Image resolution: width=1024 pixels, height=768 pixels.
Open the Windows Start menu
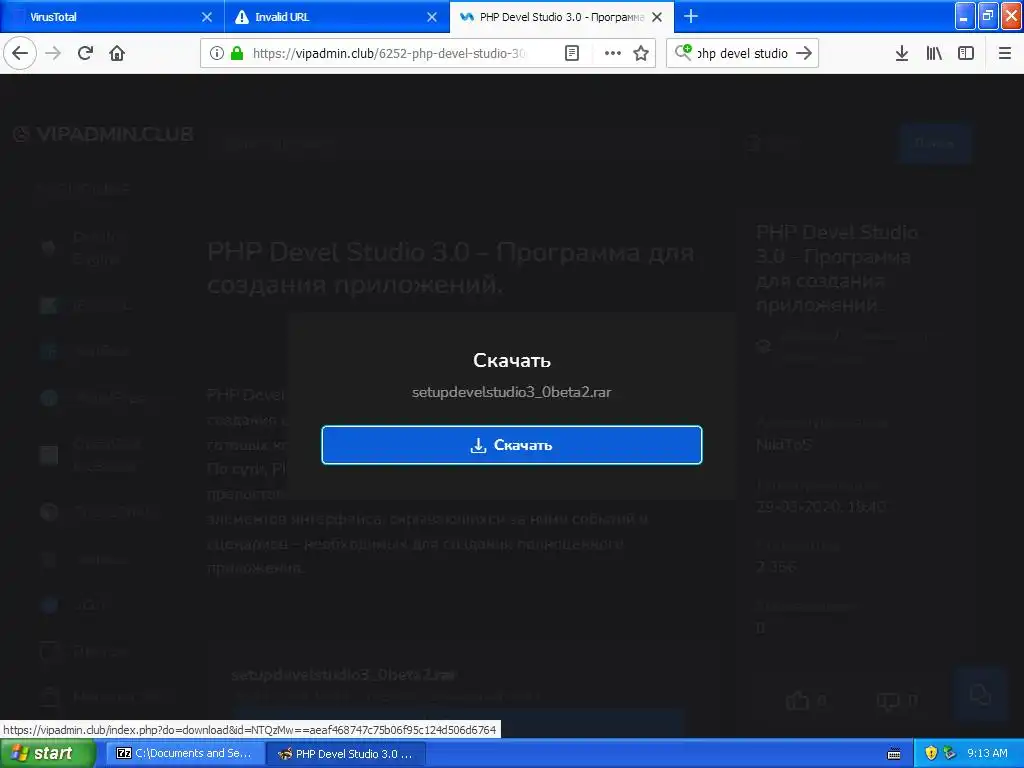click(x=48, y=754)
